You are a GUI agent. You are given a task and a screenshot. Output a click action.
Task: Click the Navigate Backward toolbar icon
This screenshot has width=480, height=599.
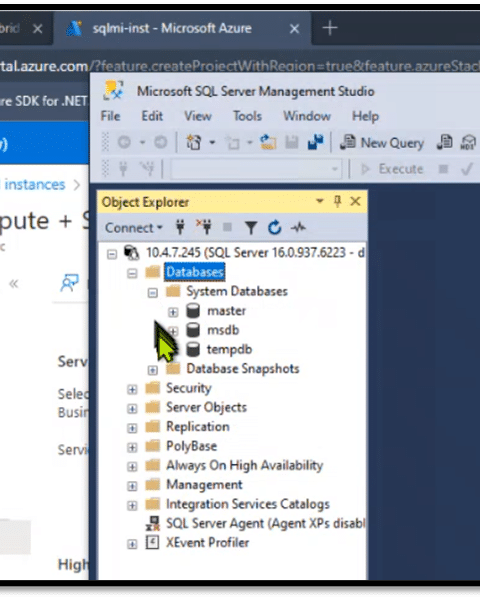tap(124, 142)
